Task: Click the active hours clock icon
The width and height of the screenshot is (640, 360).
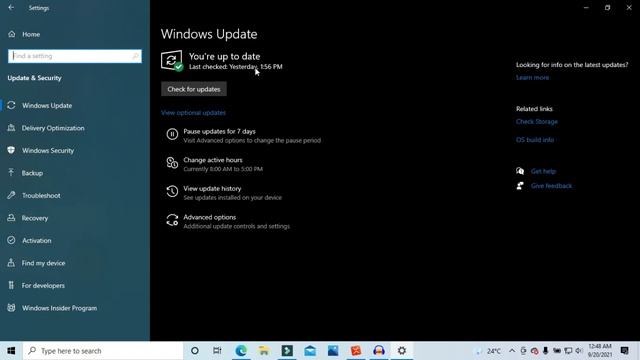Action: click(x=172, y=163)
